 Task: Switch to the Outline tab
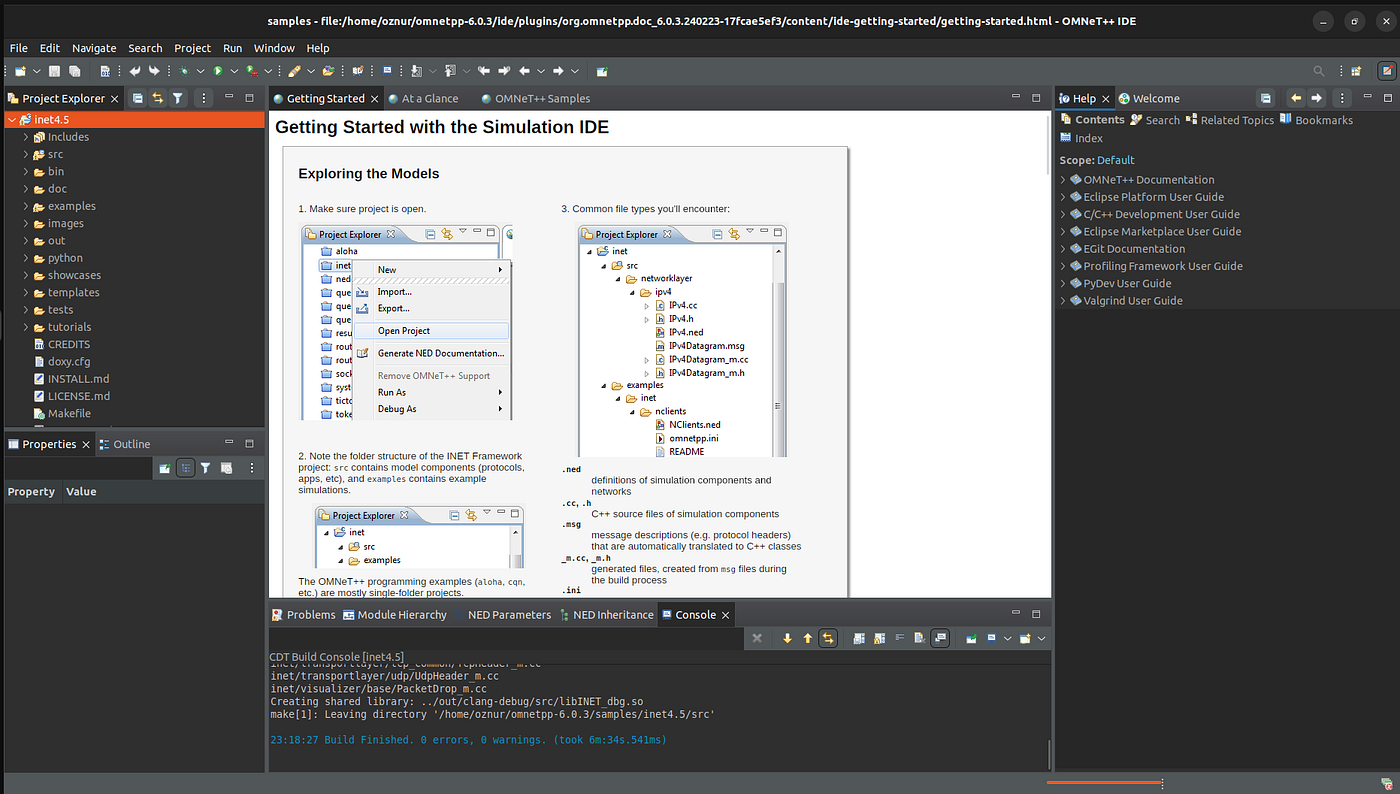125,444
